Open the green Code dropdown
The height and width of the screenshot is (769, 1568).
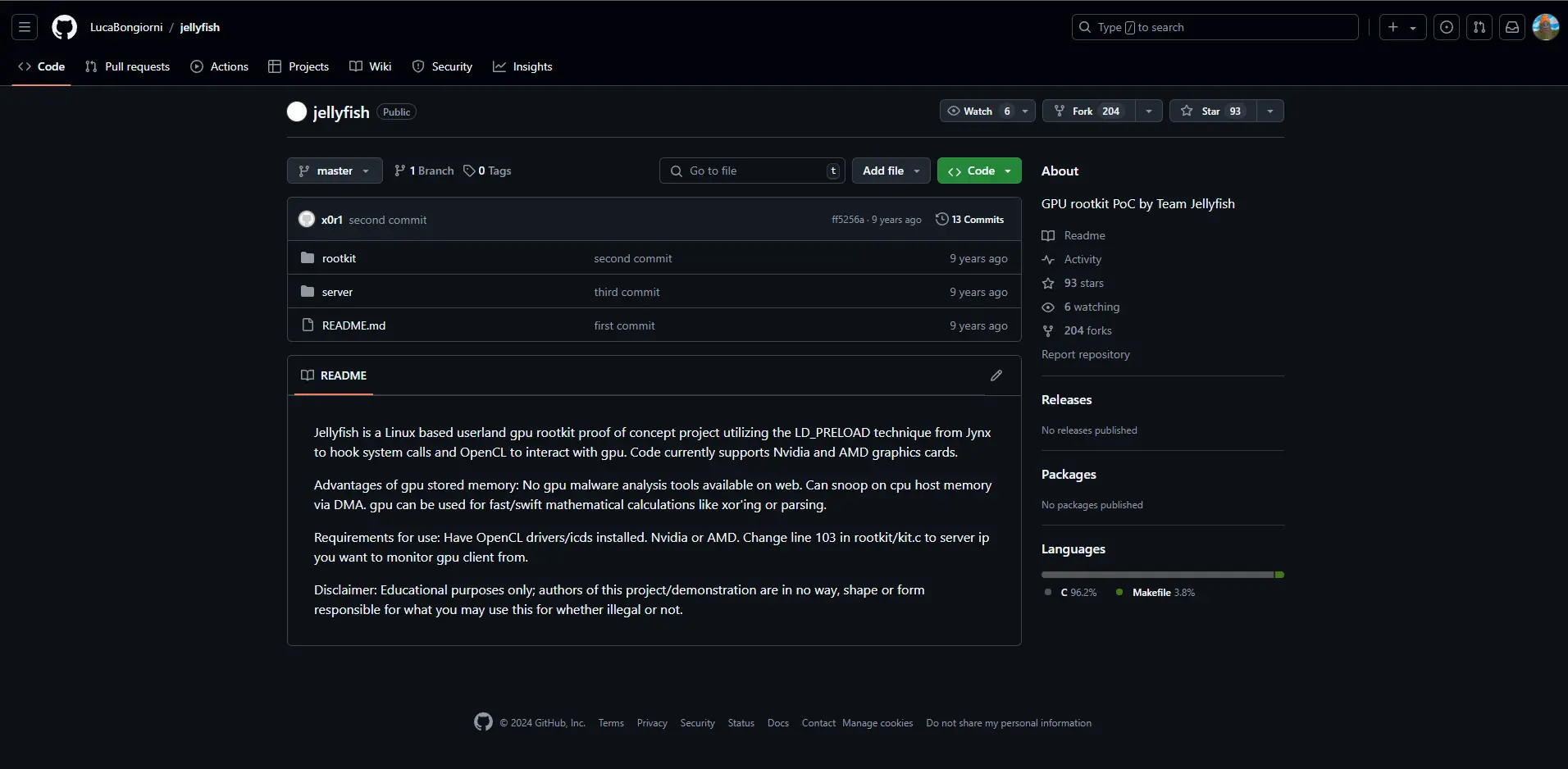tap(979, 171)
